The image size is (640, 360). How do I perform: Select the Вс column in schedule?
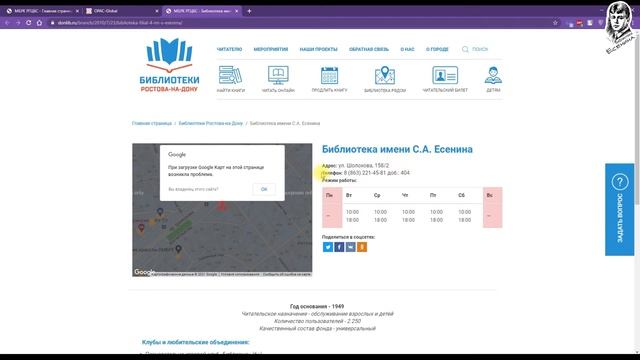point(492,207)
